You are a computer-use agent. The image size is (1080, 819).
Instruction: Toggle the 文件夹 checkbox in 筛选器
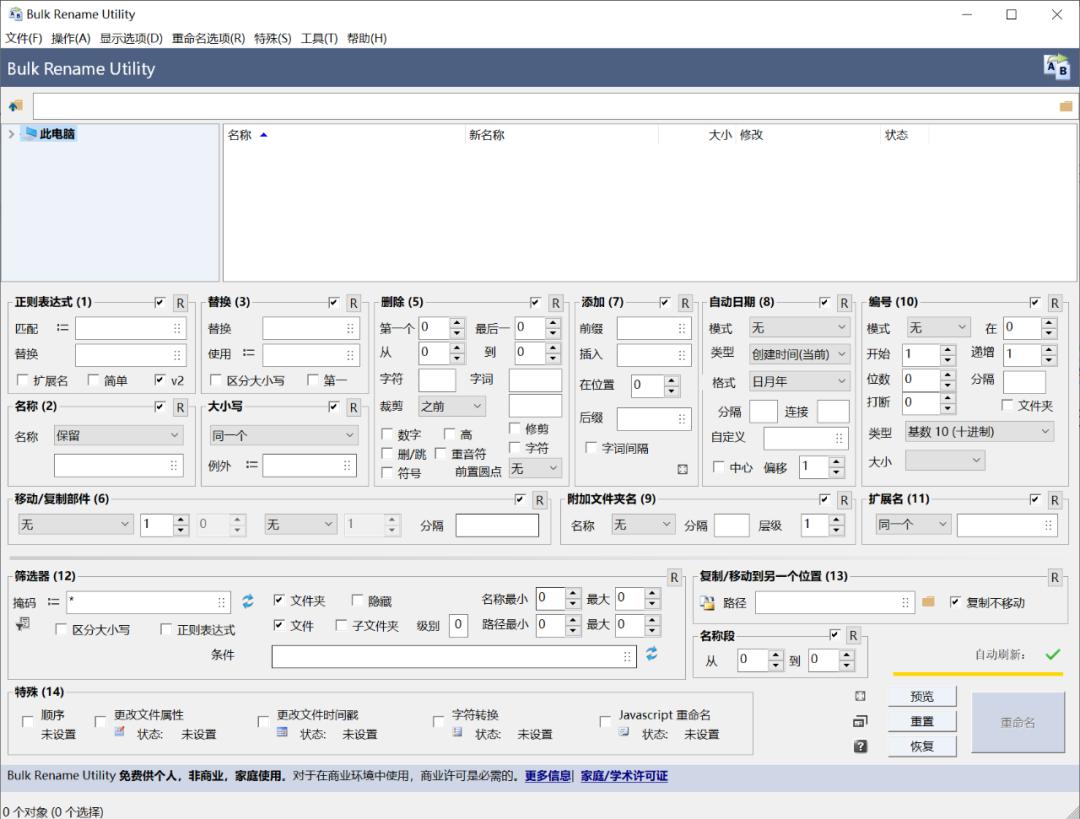(282, 600)
